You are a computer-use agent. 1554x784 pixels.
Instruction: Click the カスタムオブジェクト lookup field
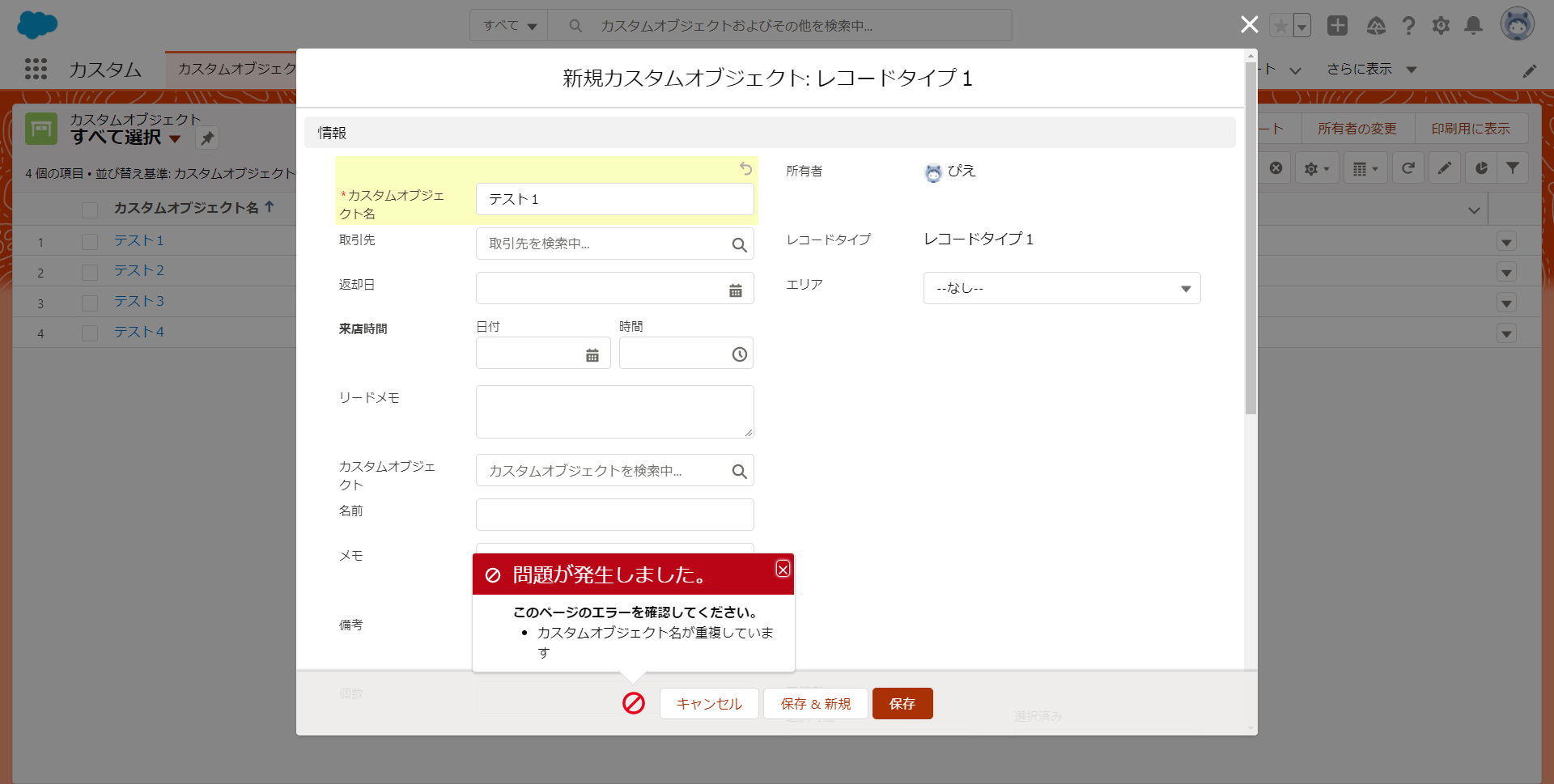(x=614, y=470)
